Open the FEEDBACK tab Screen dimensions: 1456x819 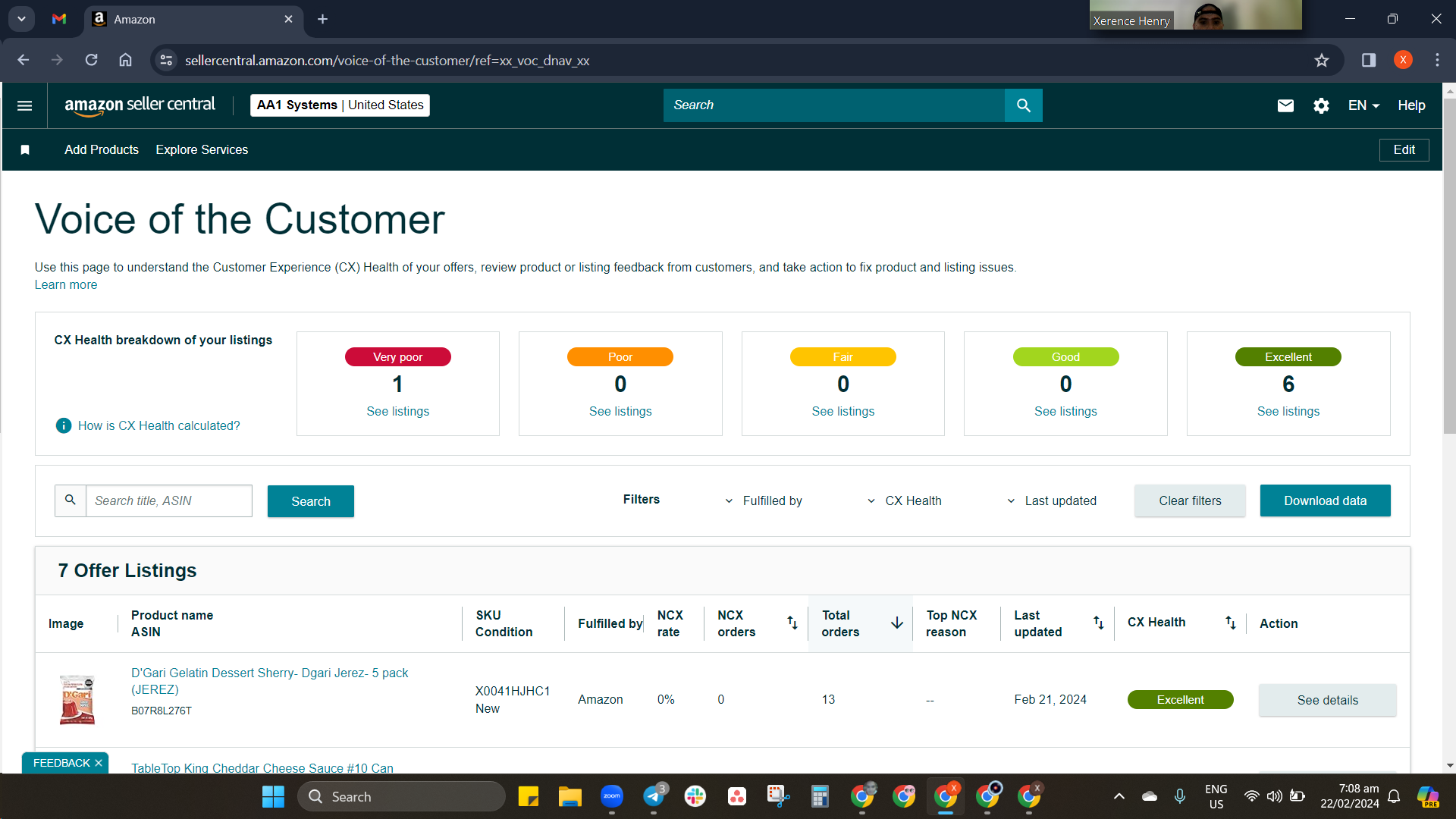[x=61, y=763]
